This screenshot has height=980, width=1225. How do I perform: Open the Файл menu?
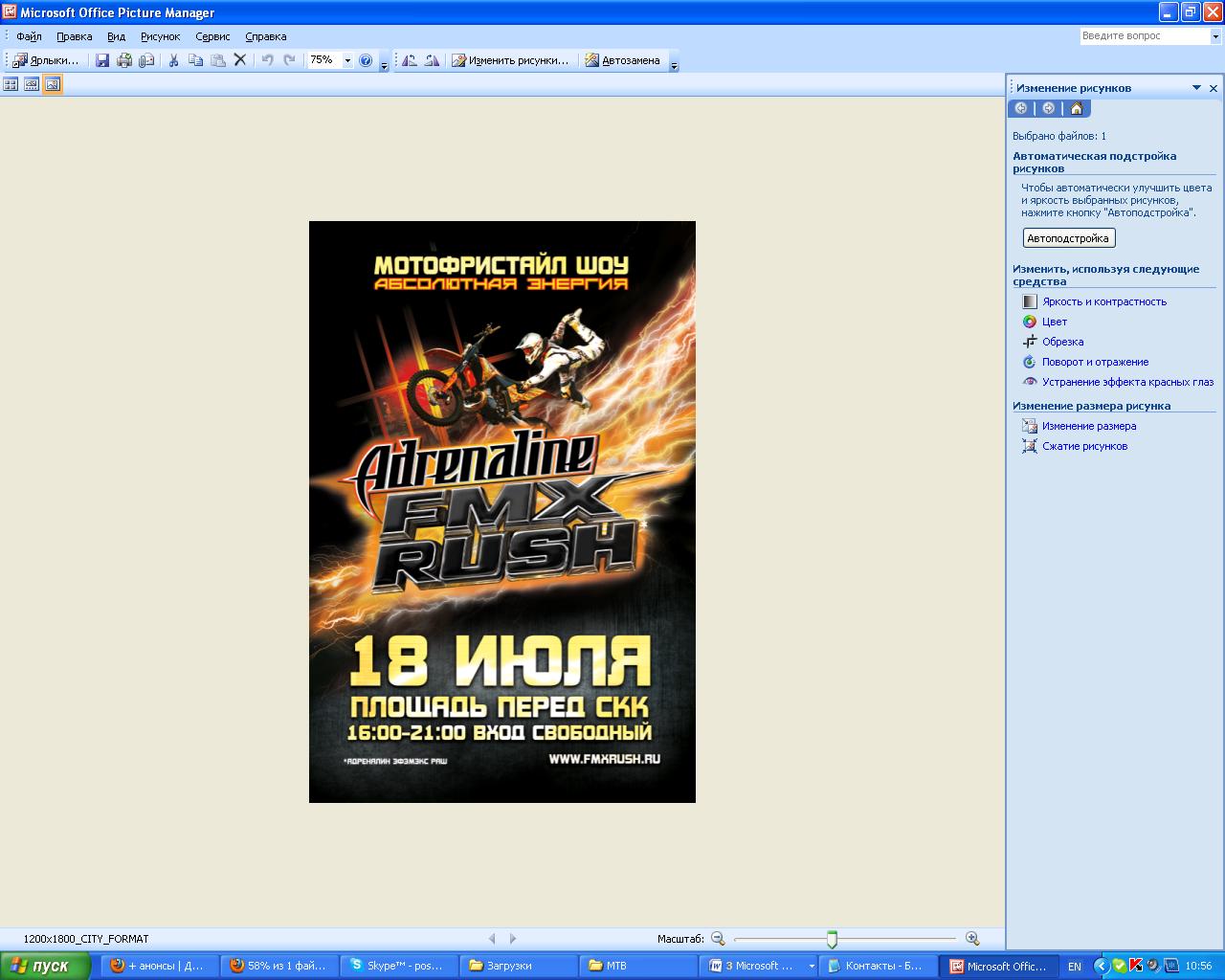(x=29, y=36)
